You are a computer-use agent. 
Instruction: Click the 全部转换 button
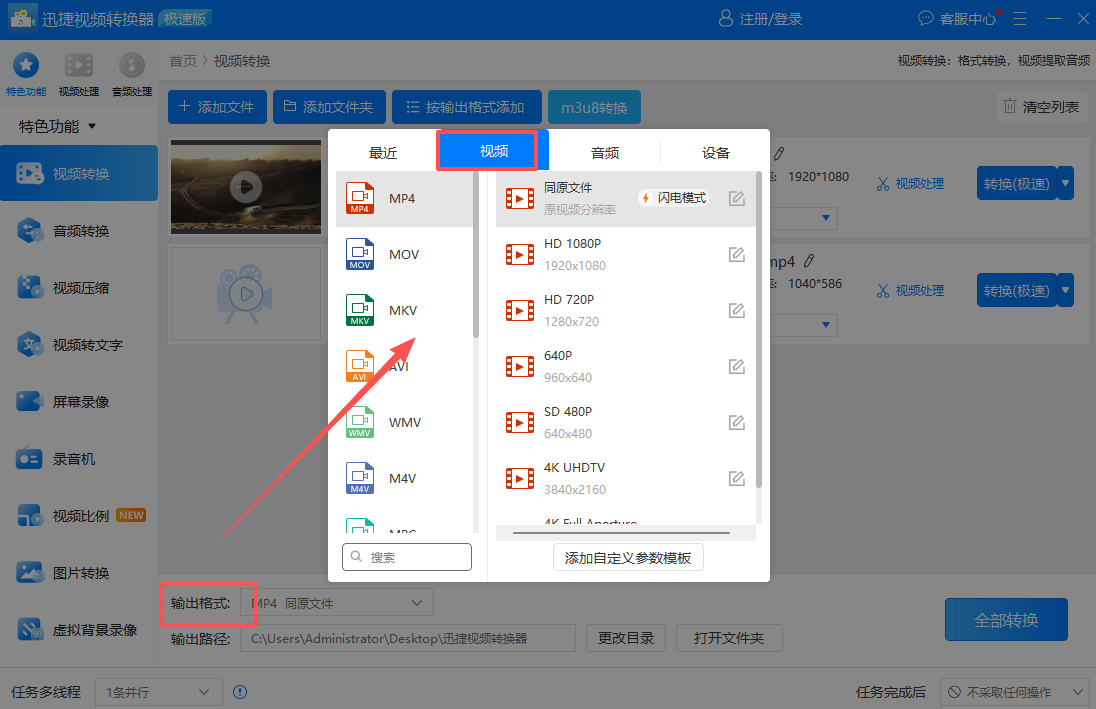coord(1006,619)
